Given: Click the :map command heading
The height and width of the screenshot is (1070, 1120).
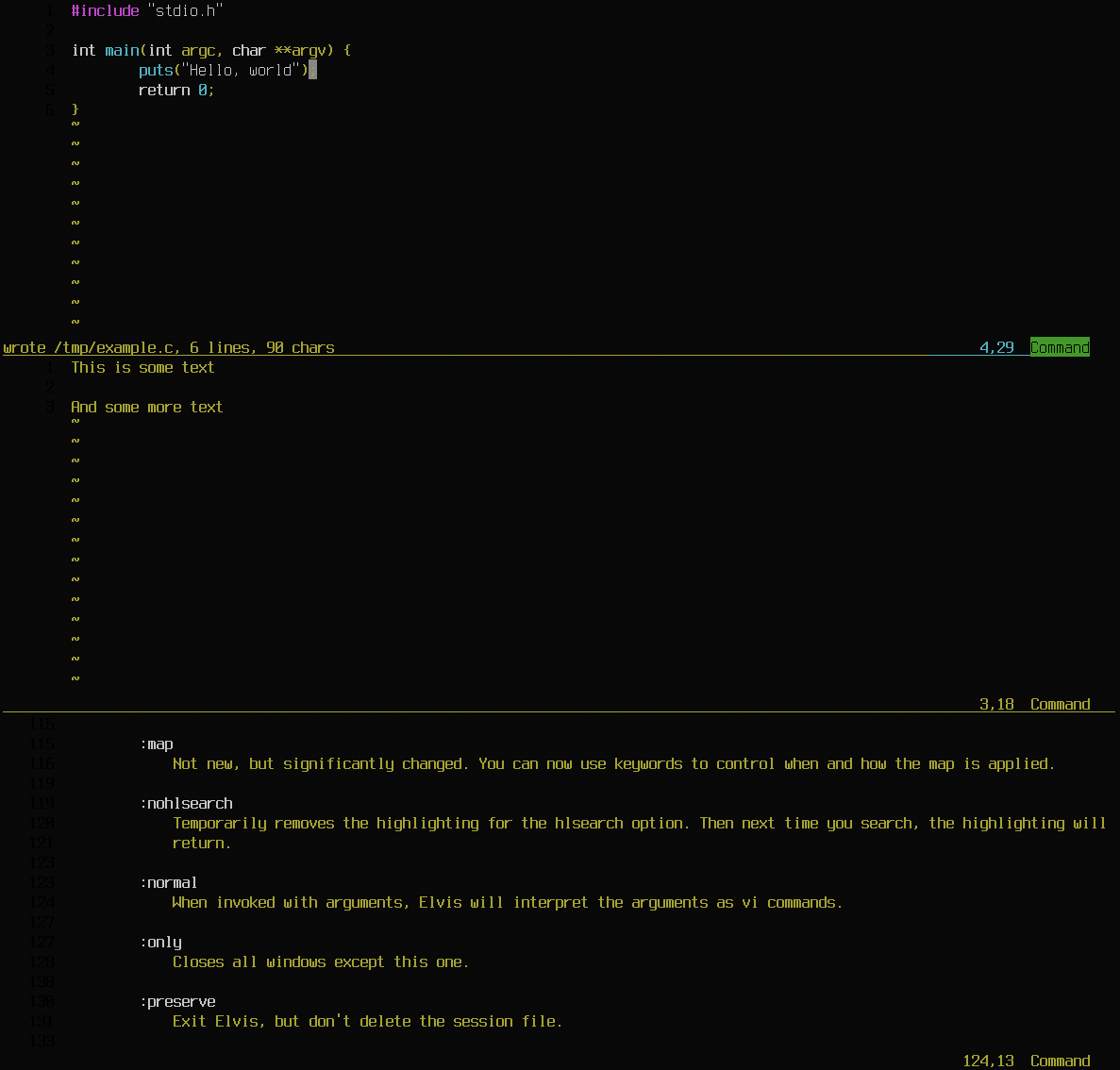Looking at the screenshot, I should click(x=157, y=744).
